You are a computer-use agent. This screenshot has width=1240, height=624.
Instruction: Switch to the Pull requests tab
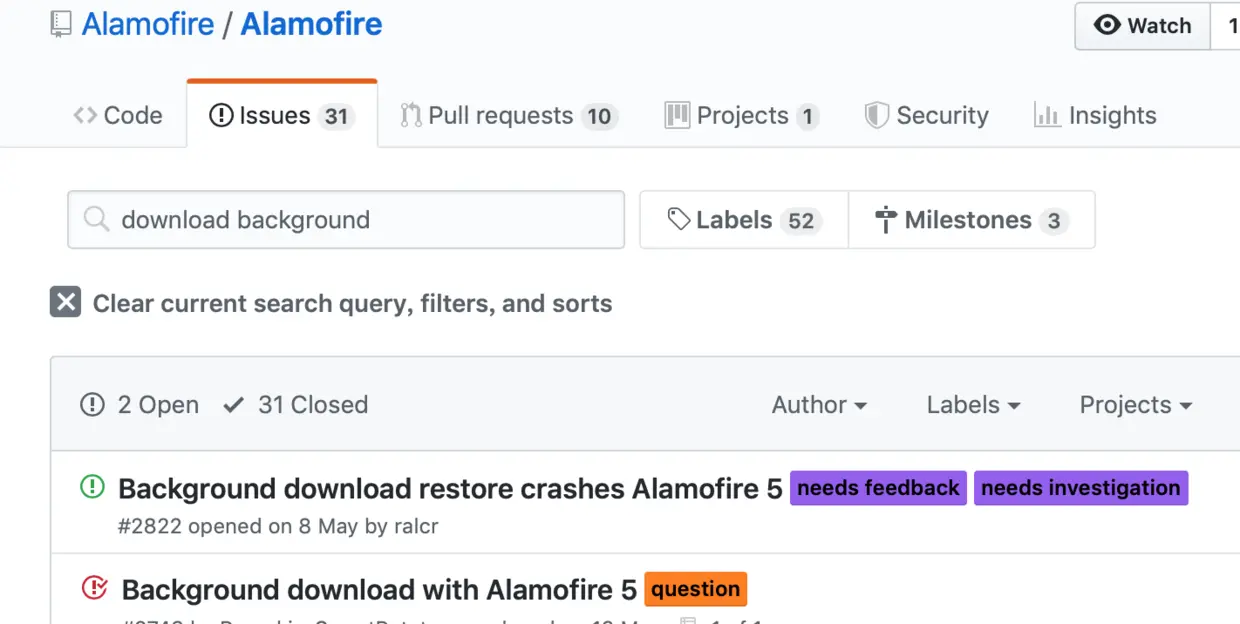point(509,116)
